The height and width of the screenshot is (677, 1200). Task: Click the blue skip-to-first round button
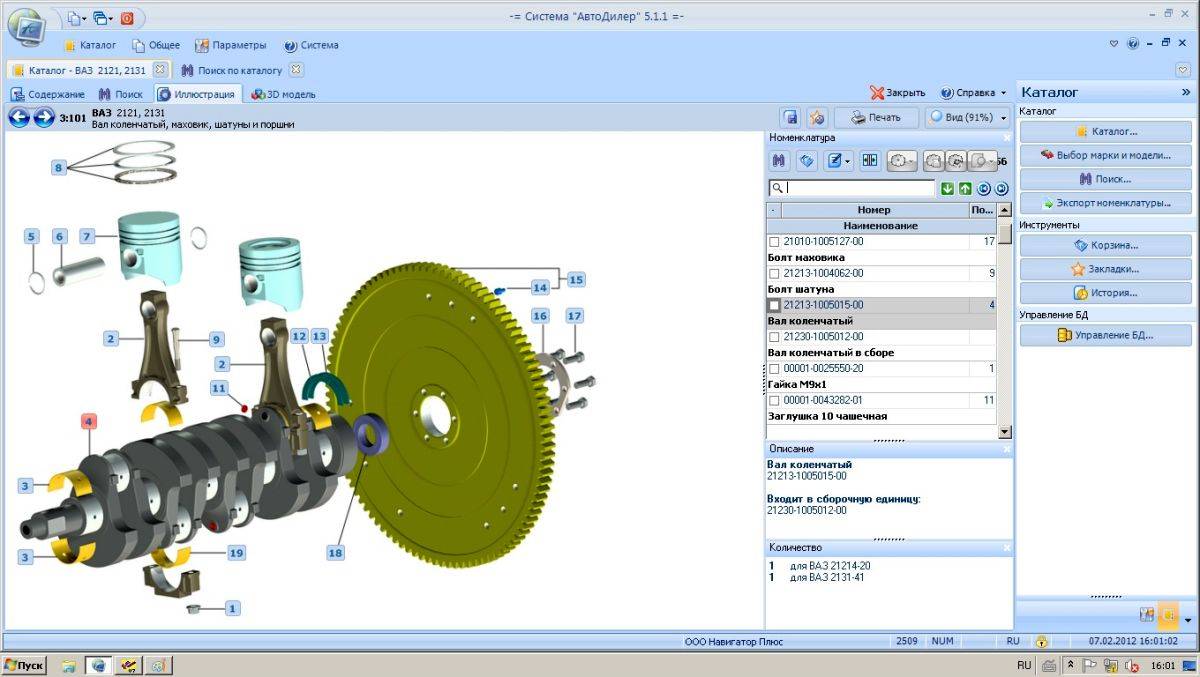coord(984,188)
